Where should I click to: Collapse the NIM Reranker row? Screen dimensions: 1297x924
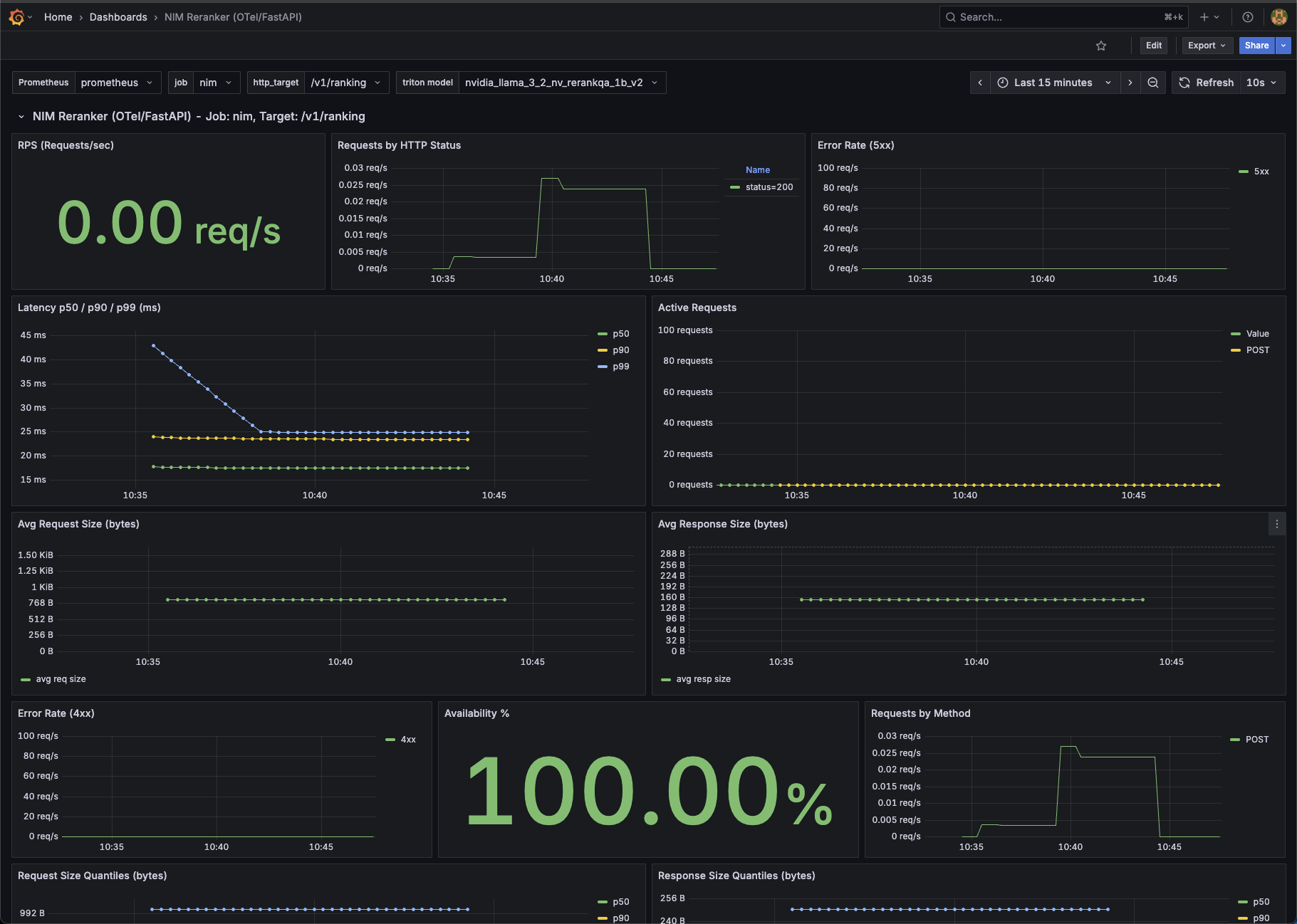point(21,116)
